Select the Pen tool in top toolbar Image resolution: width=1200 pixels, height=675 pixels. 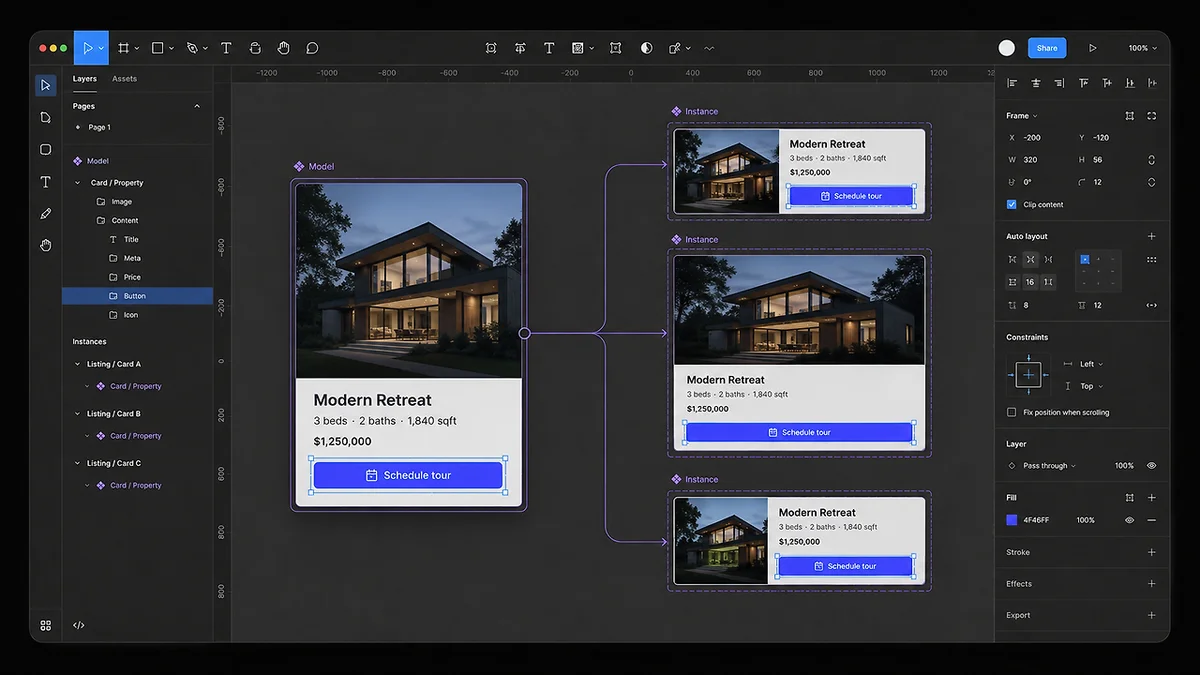coord(192,48)
